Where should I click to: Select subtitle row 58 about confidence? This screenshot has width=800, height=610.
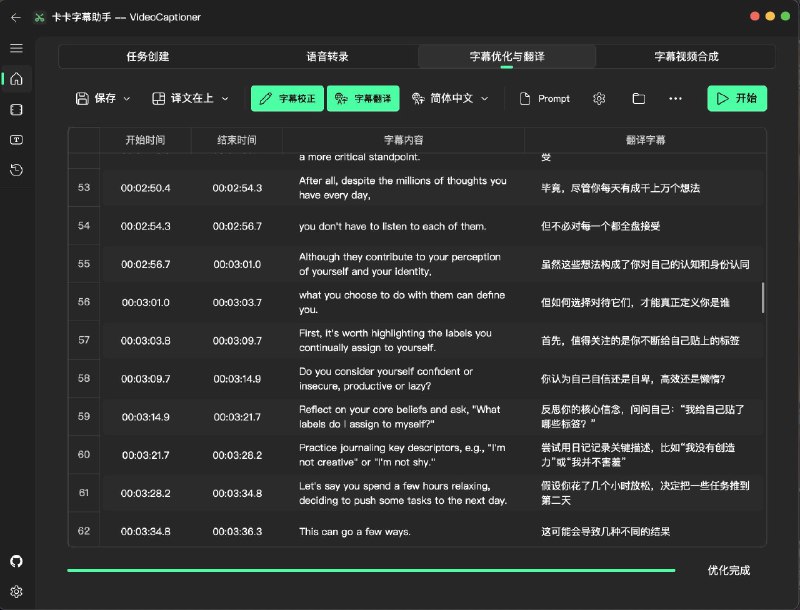400,378
